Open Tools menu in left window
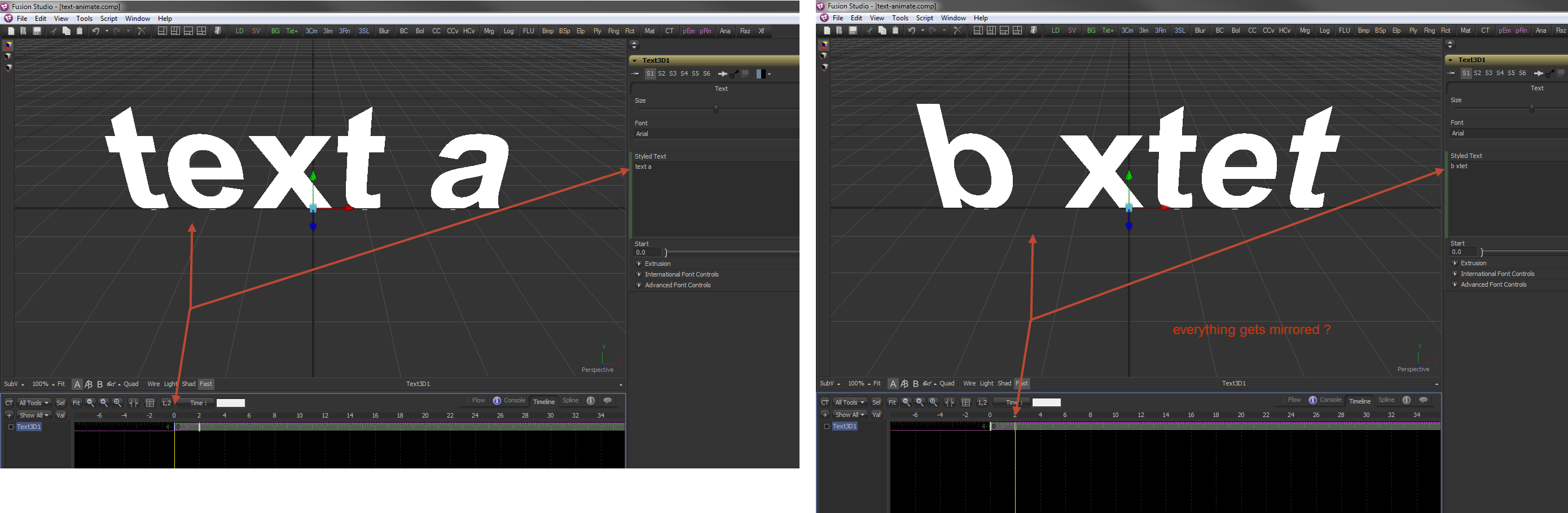Image resolution: width=1568 pixels, height=513 pixels. click(84, 18)
